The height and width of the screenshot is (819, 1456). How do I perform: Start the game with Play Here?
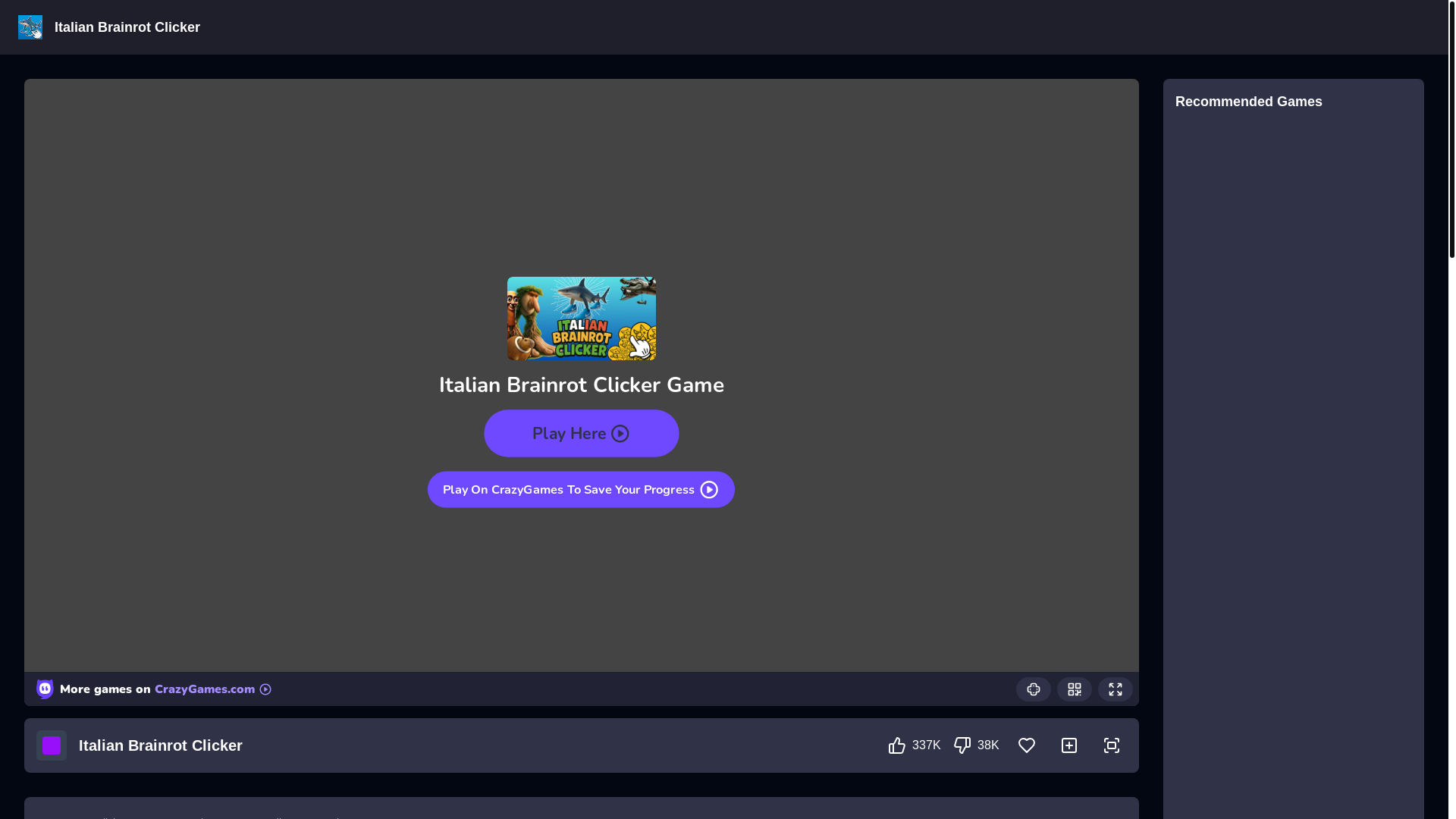pyautogui.click(x=582, y=434)
